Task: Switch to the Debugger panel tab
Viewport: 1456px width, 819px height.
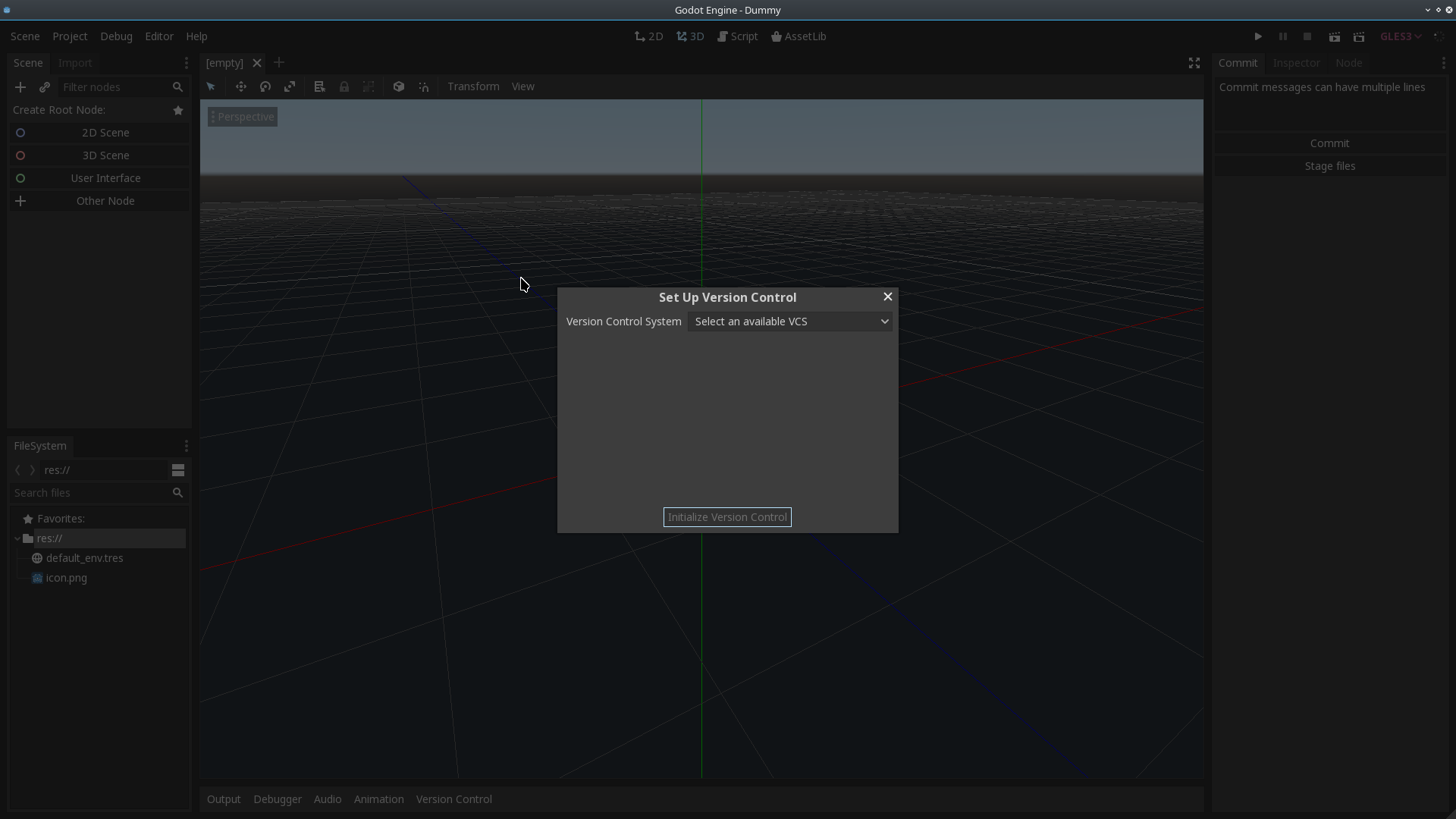Action: tap(277, 799)
